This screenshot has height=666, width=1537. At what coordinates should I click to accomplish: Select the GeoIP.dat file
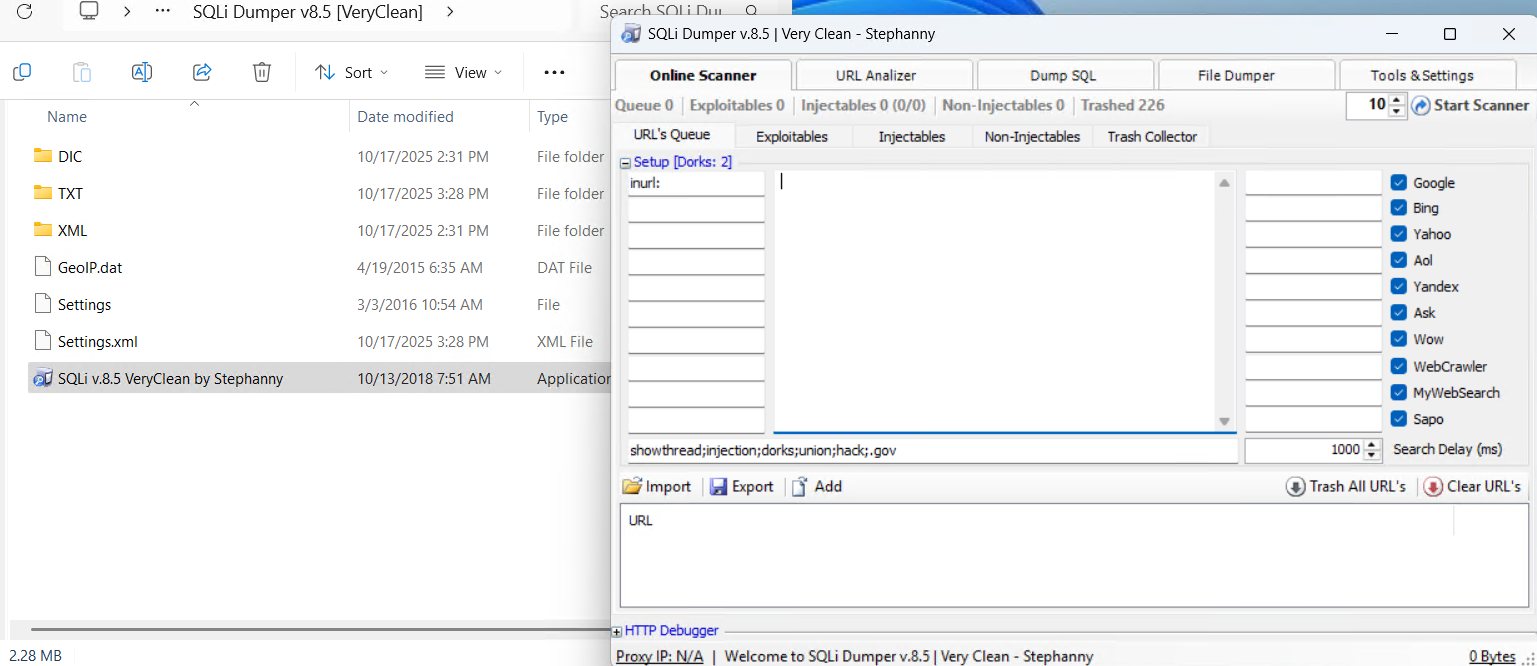coord(90,267)
